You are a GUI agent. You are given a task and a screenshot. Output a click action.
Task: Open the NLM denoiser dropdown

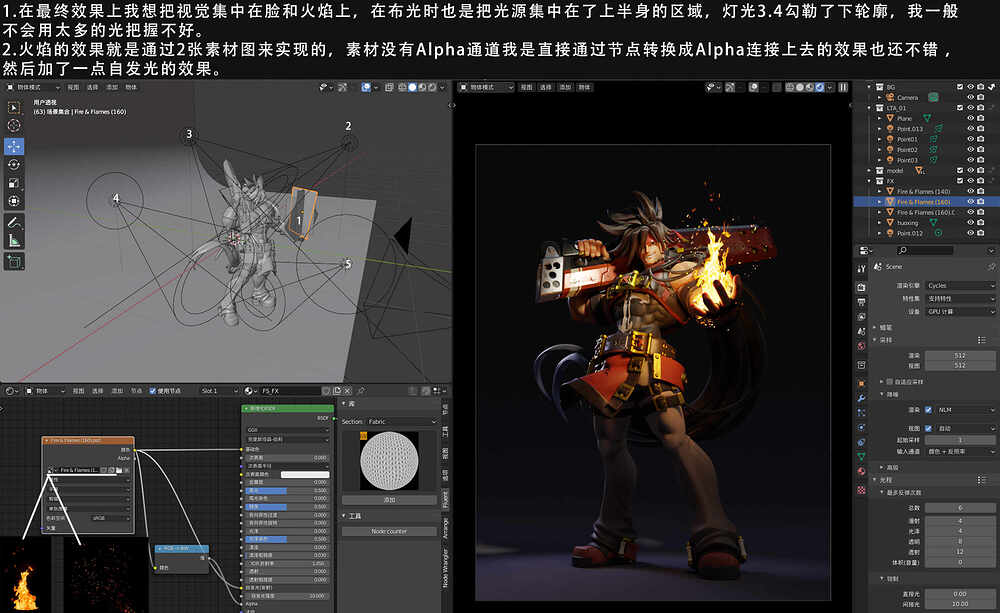[965, 410]
